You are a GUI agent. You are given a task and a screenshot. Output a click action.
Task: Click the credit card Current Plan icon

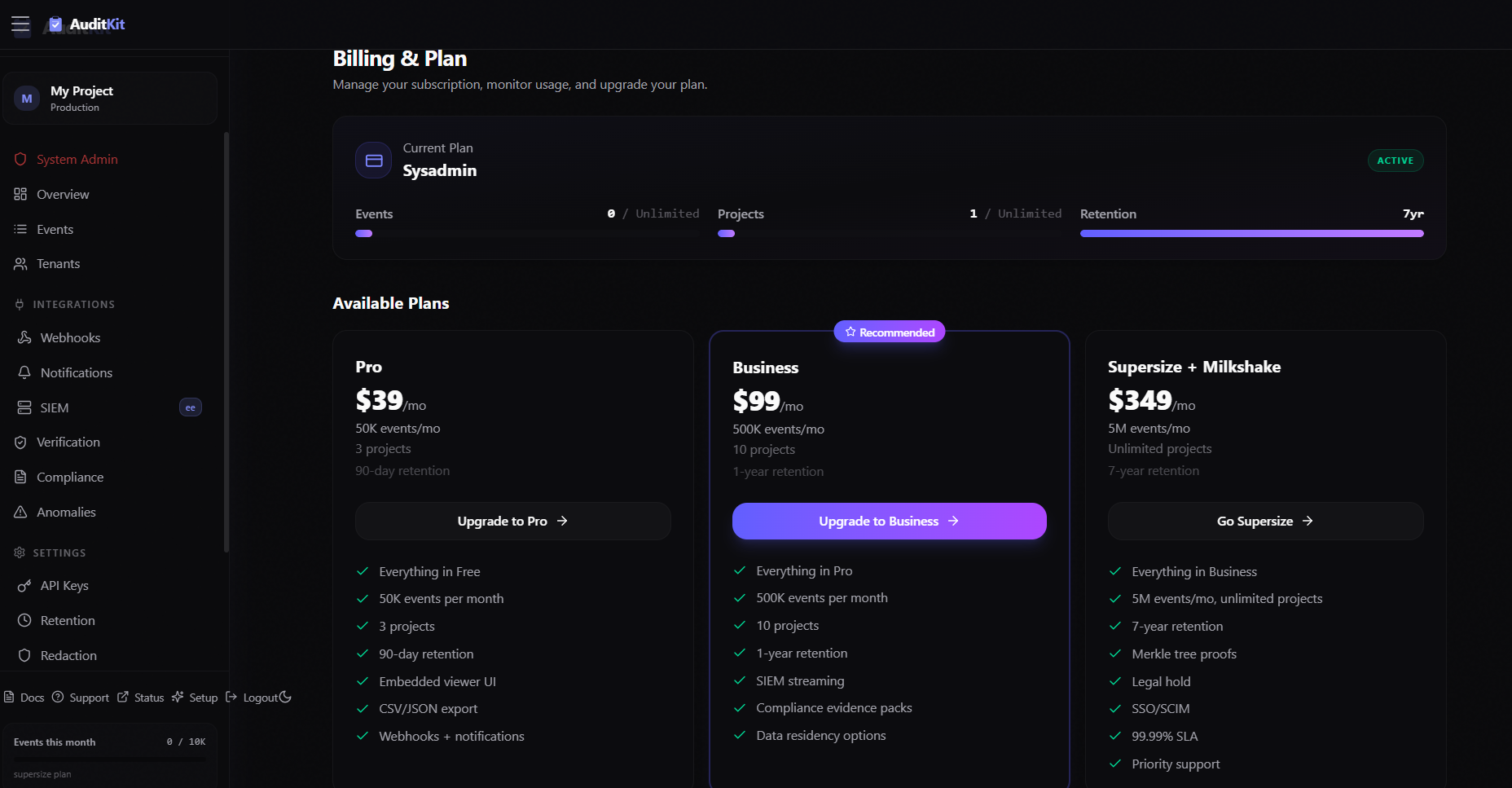click(374, 161)
